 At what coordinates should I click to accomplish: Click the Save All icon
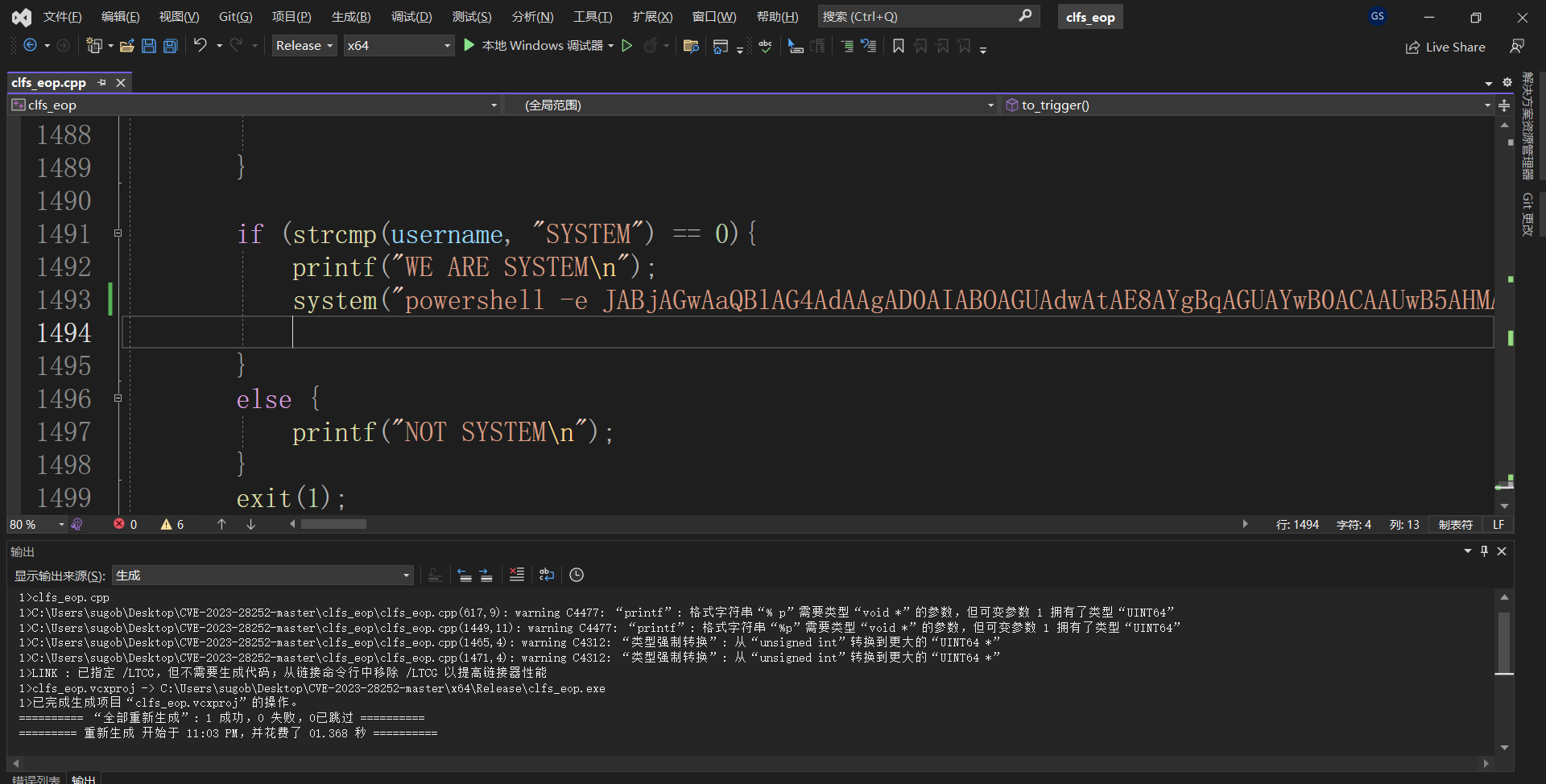tap(171, 46)
